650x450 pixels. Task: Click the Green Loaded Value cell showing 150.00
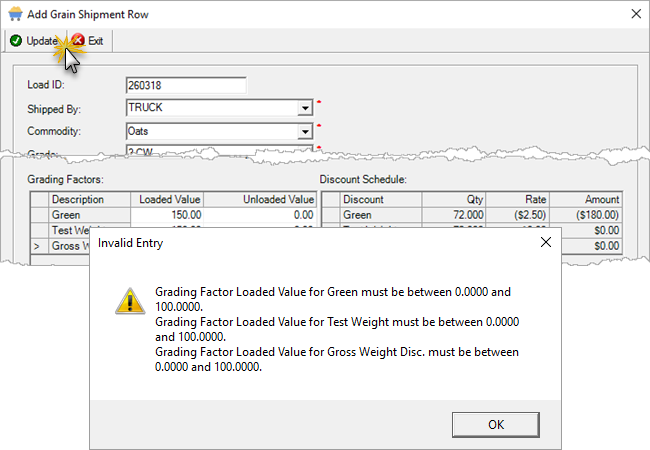pos(167,215)
